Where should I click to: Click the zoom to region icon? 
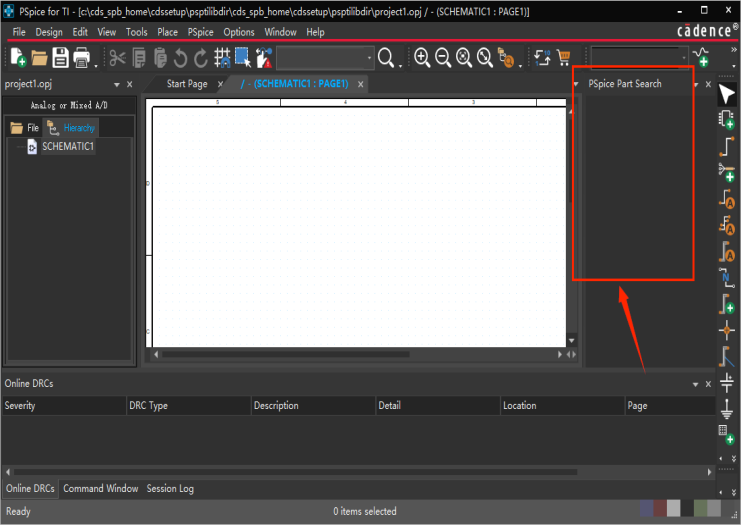[464, 58]
